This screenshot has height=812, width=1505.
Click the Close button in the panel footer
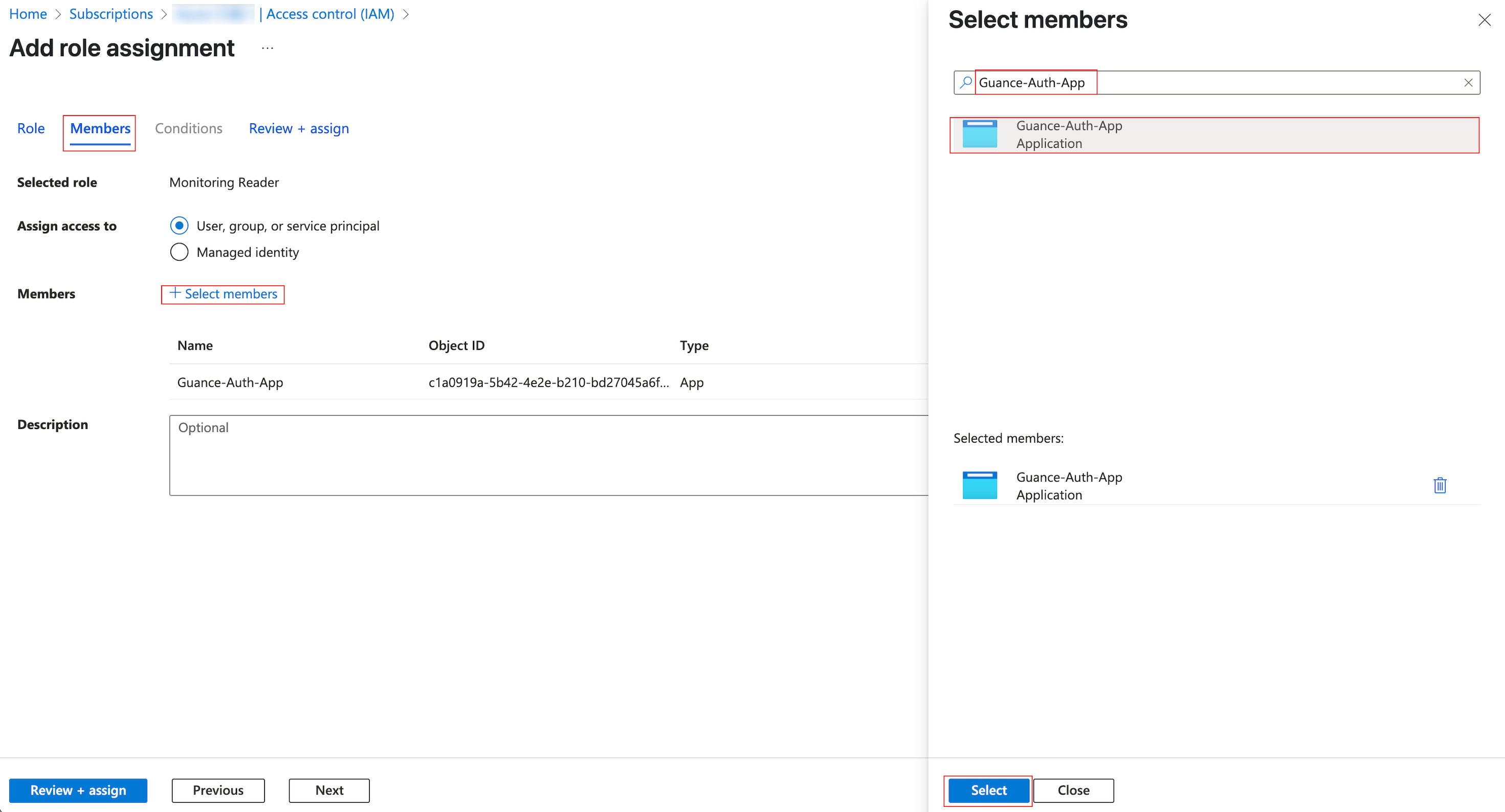(x=1073, y=790)
